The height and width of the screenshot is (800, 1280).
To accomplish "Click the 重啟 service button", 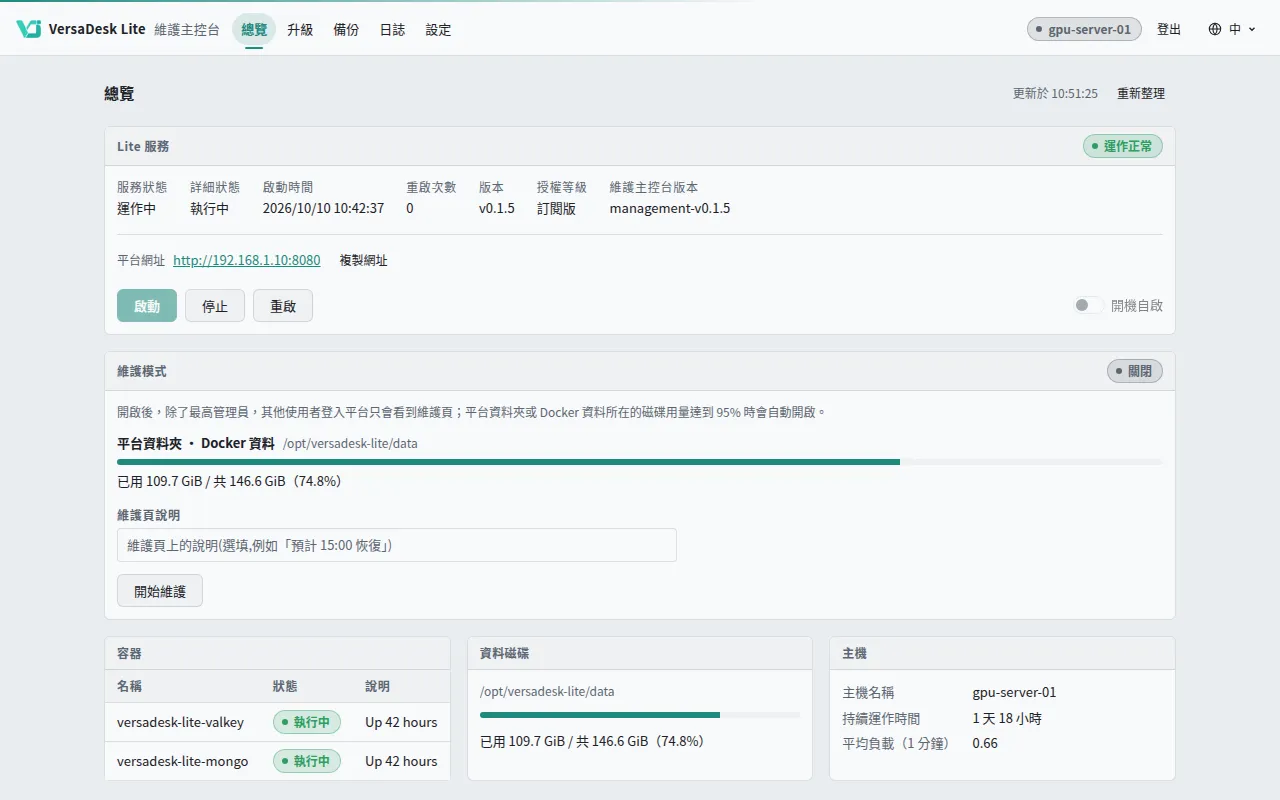I will click(283, 306).
